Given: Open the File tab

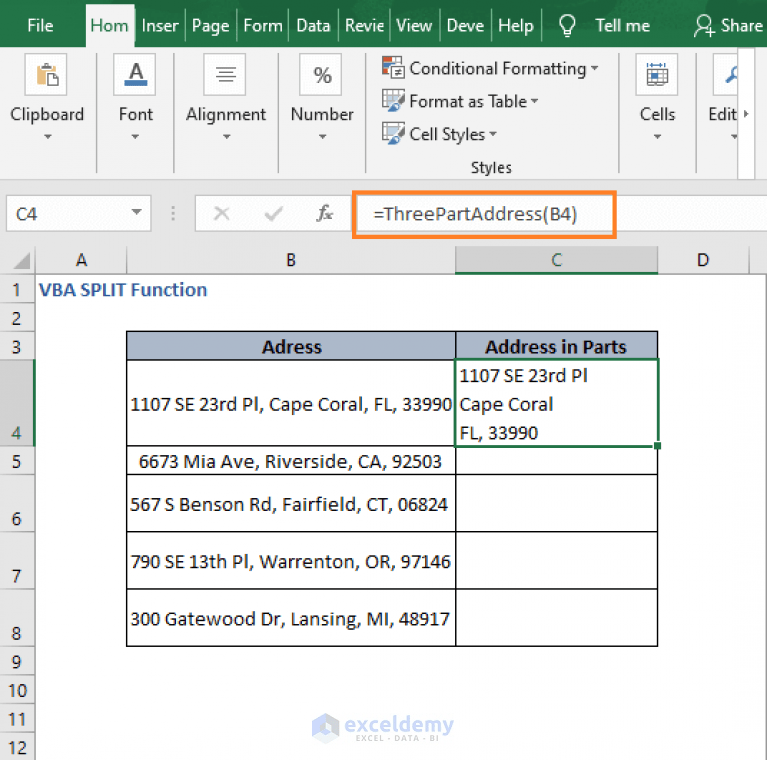Looking at the screenshot, I should pyautogui.click(x=40, y=25).
